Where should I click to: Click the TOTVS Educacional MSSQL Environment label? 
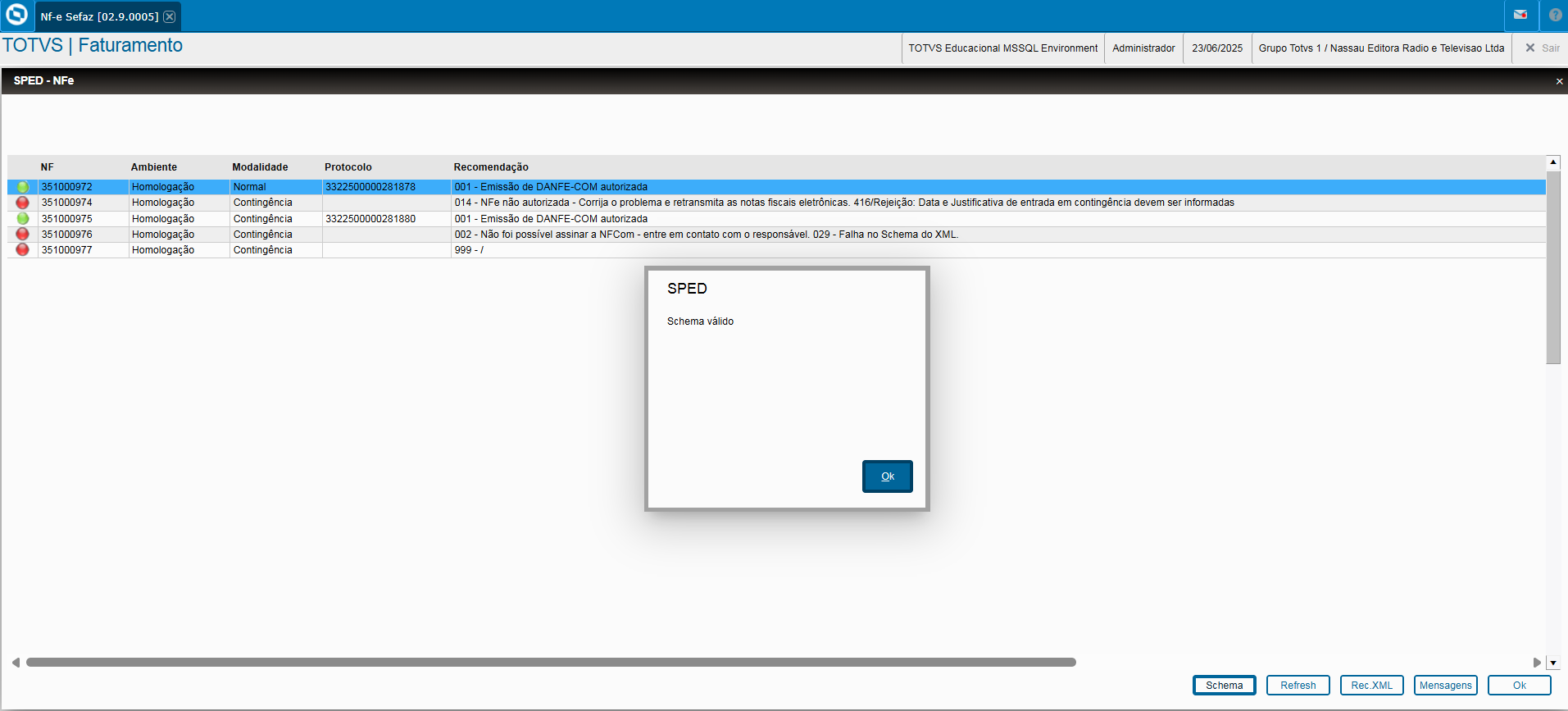pos(1002,48)
